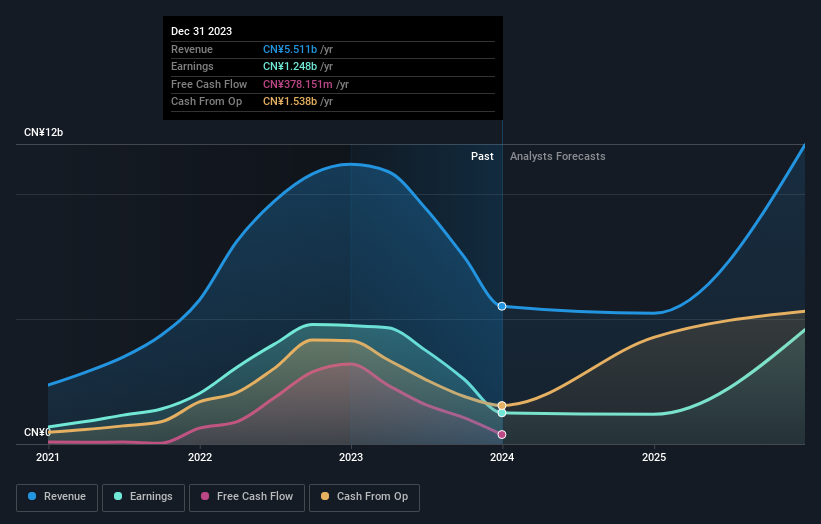Click the 2023 x-axis label
Screen dimensions: 821x524
click(x=351, y=458)
